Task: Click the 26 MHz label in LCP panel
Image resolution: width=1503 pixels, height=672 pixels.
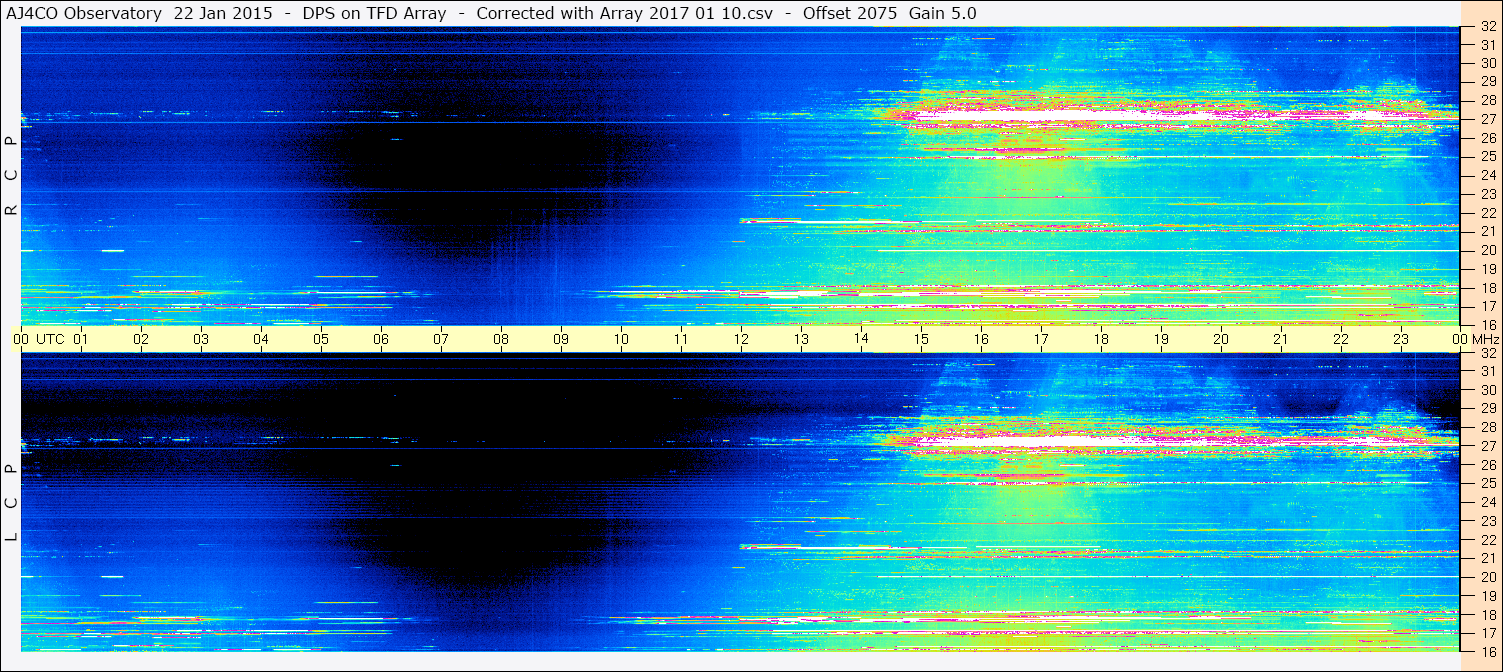Action: tap(1488, 465)
